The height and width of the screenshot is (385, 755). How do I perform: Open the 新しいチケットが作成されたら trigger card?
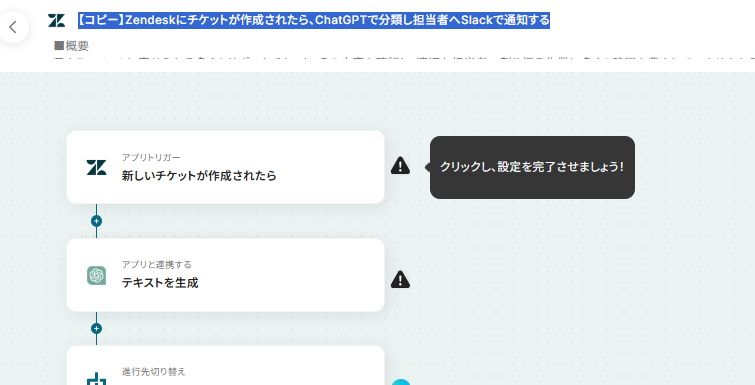pyautogui.click(x=225, y=167)
